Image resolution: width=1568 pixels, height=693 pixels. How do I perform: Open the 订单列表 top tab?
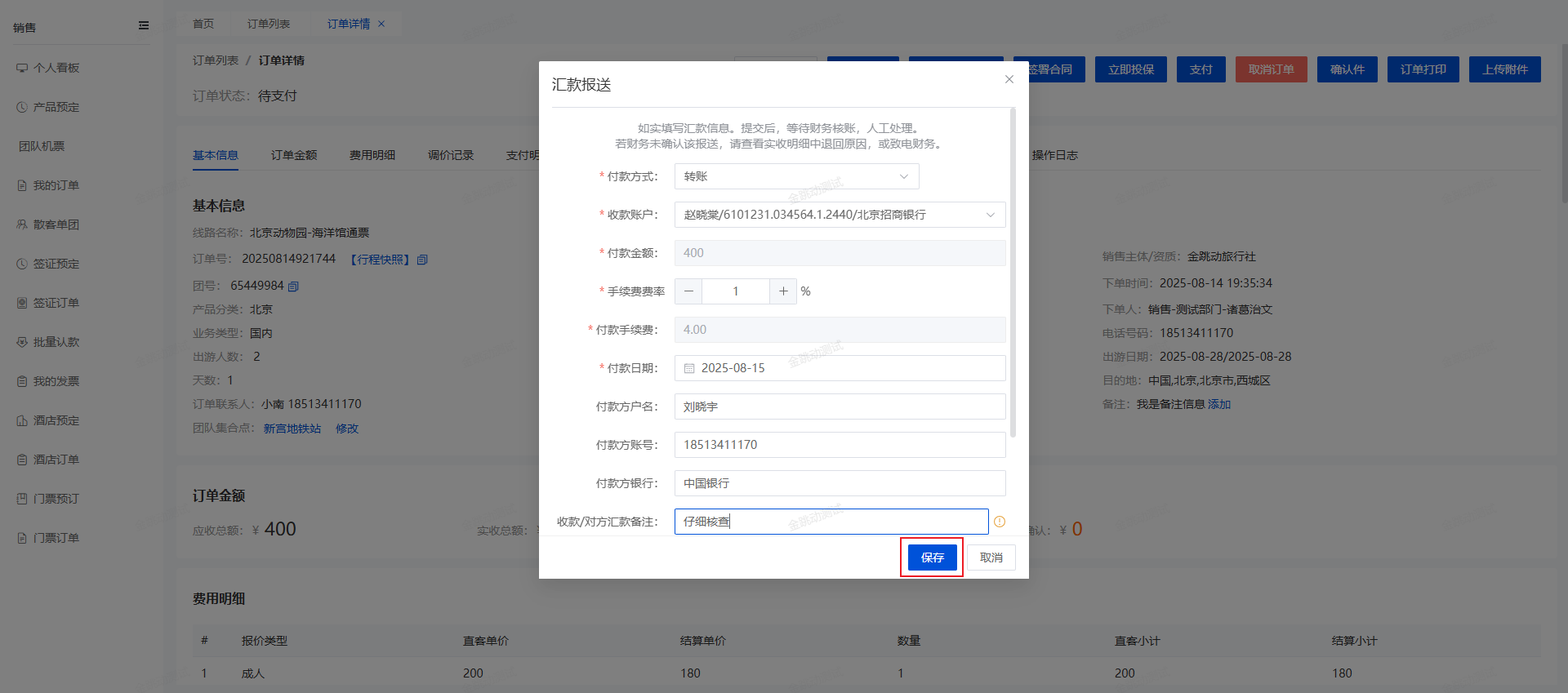coord(269,24)
